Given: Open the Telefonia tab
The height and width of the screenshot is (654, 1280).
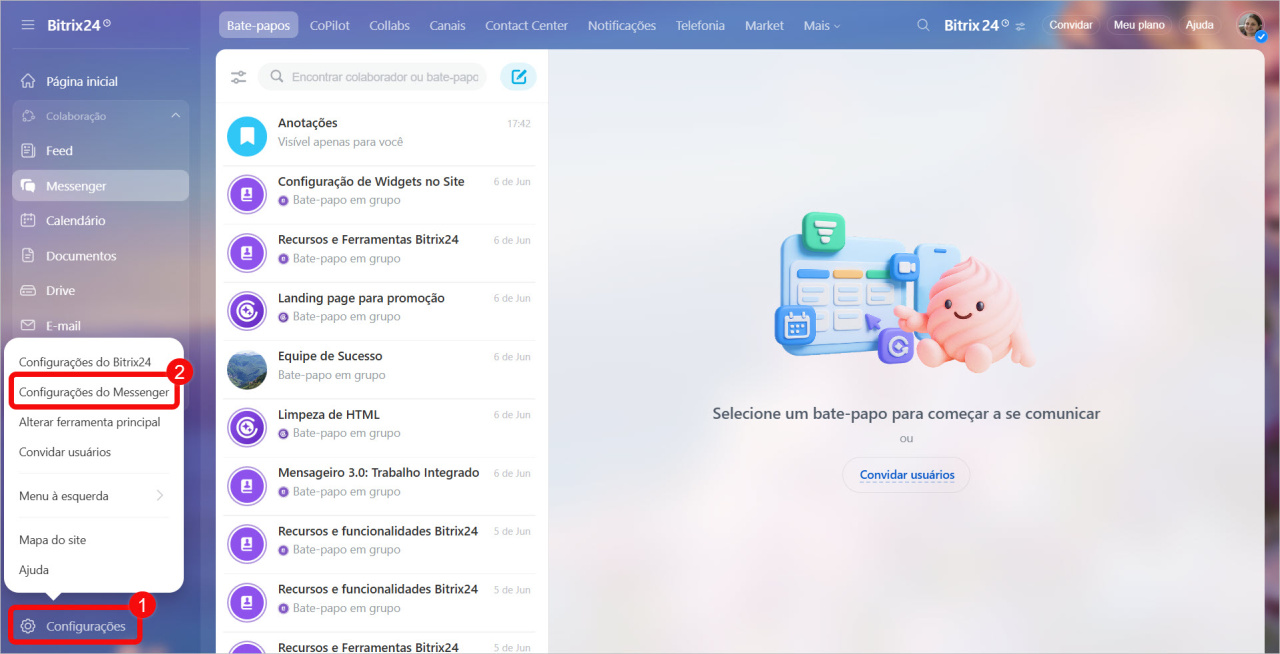Looking at the screenshot, I should coord(700,25).
